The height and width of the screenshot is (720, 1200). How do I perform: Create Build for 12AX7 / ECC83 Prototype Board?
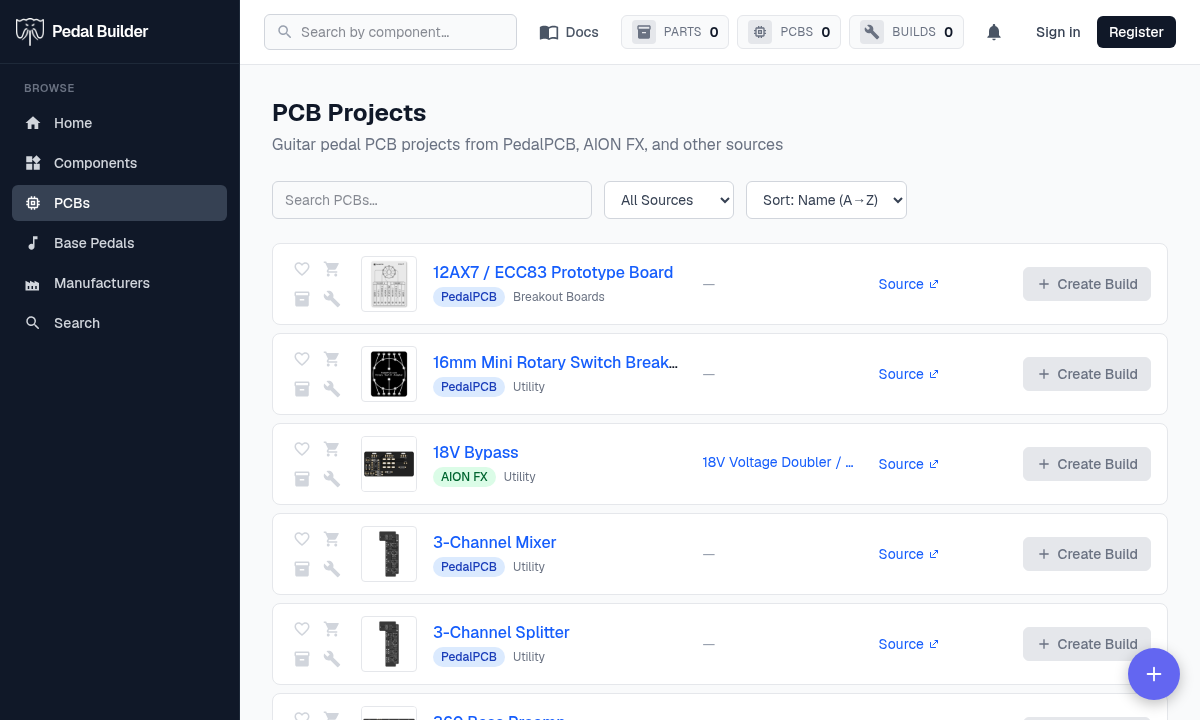coord(1087,284)
